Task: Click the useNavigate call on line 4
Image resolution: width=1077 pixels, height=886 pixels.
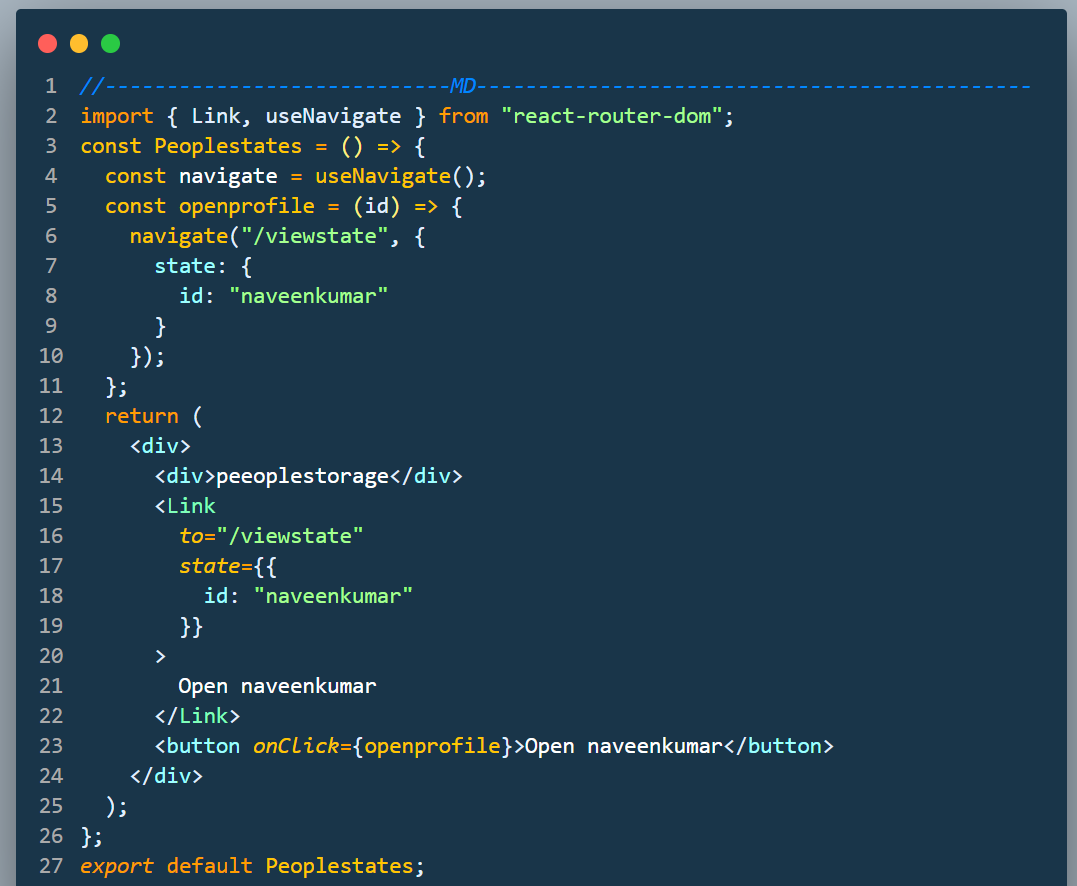Action: [398, 176]
